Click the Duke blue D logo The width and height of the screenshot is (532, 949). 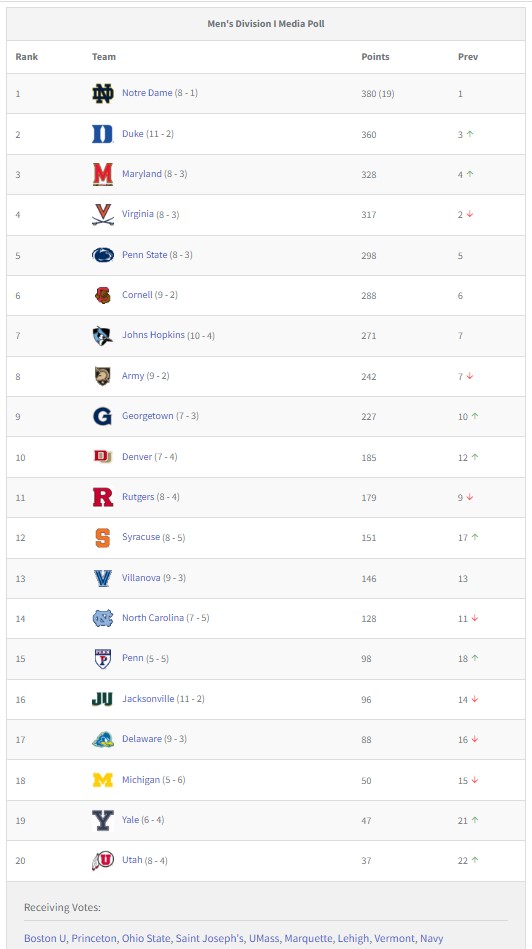coord(103,134)
